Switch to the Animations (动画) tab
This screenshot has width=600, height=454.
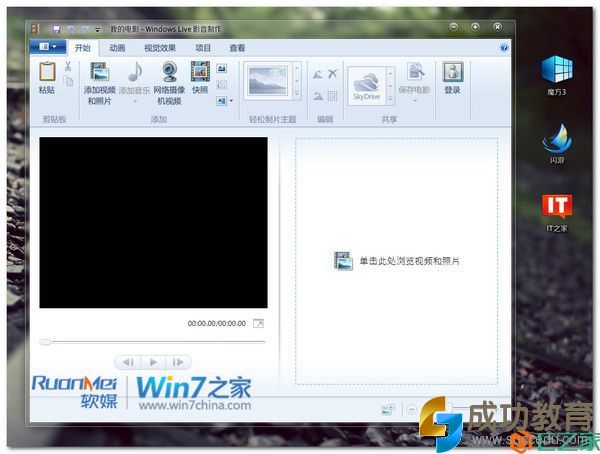point(117,47)
